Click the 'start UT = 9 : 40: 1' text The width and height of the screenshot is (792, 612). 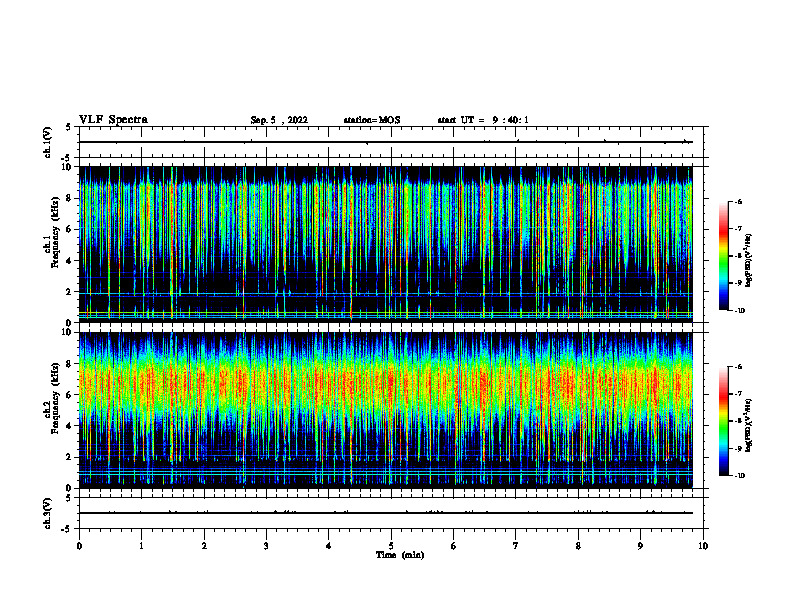click(x=483, y=120)
